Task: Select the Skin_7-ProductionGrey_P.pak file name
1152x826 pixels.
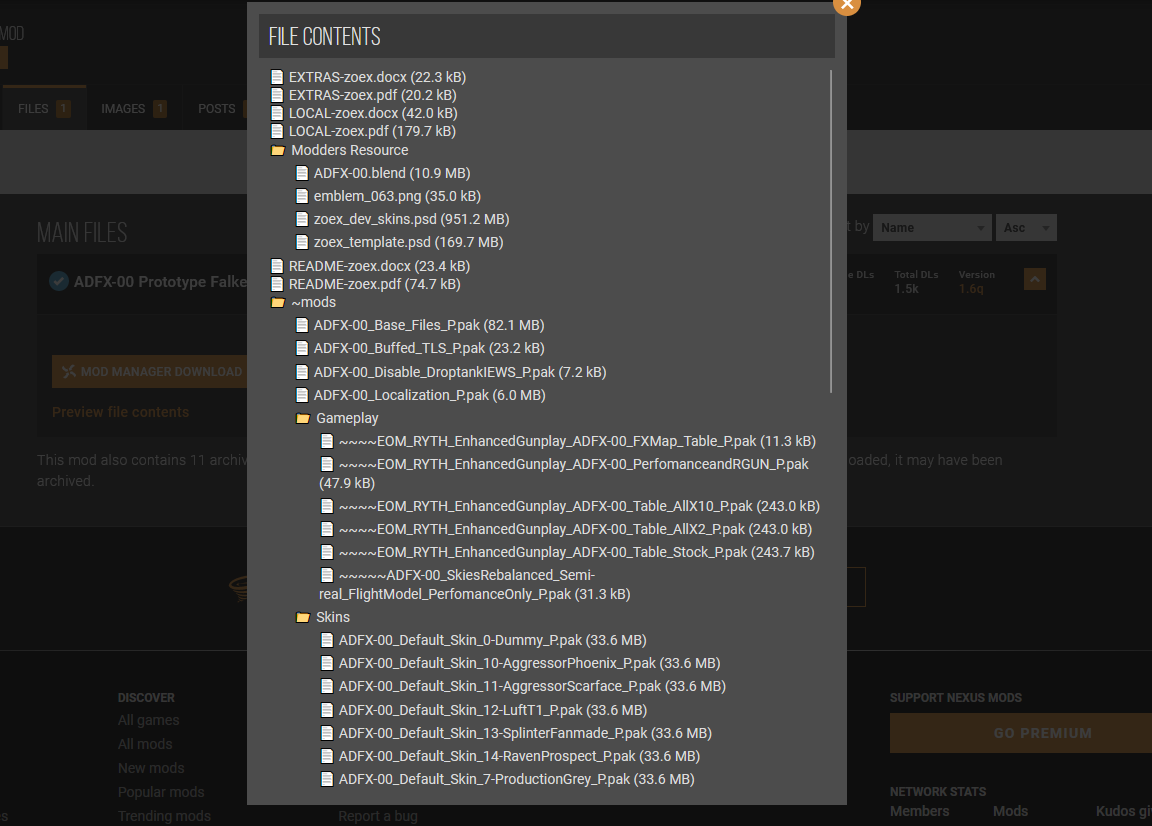Action: [x=516, y=779]
